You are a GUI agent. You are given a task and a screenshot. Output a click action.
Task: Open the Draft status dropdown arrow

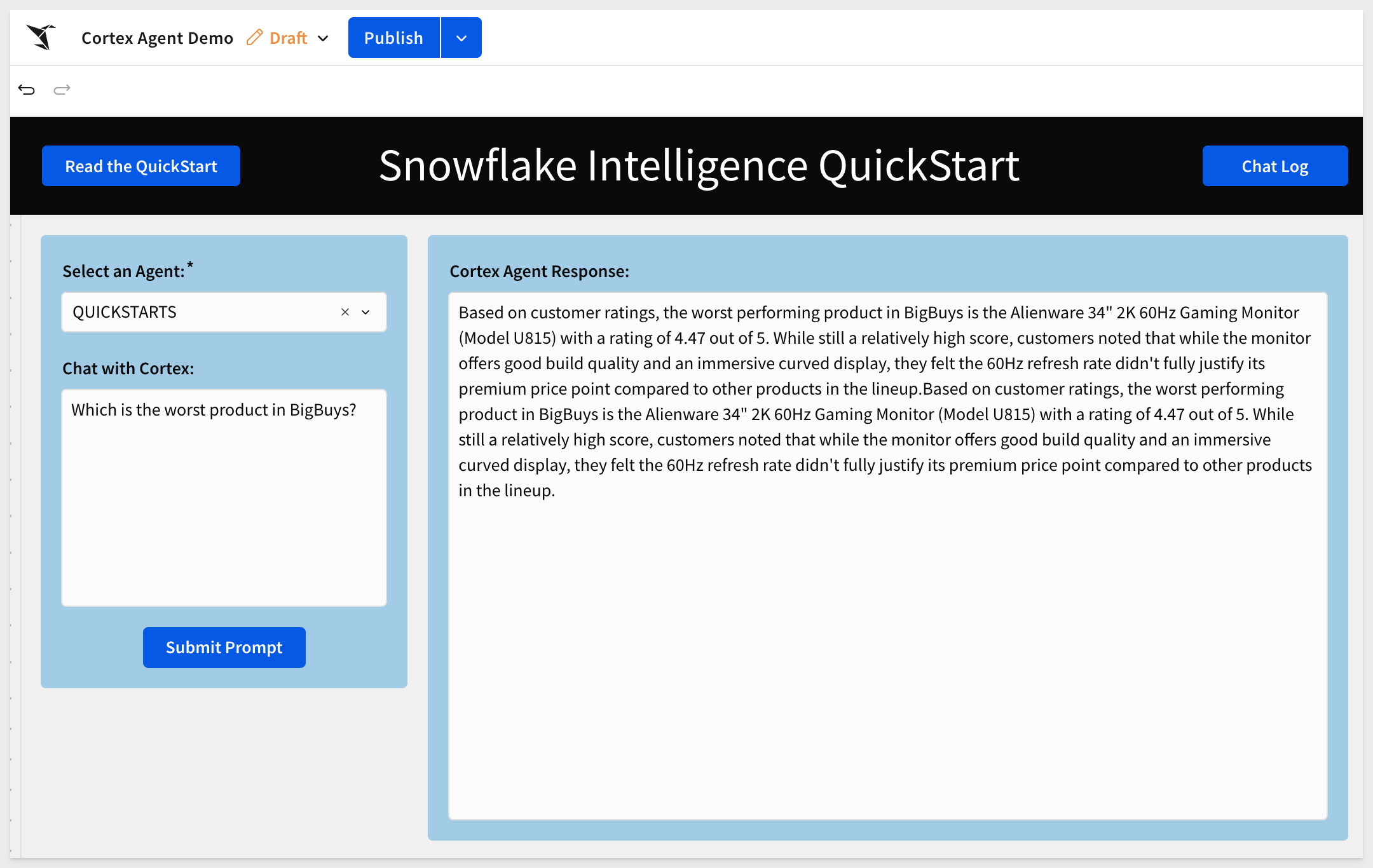(323, 38)
